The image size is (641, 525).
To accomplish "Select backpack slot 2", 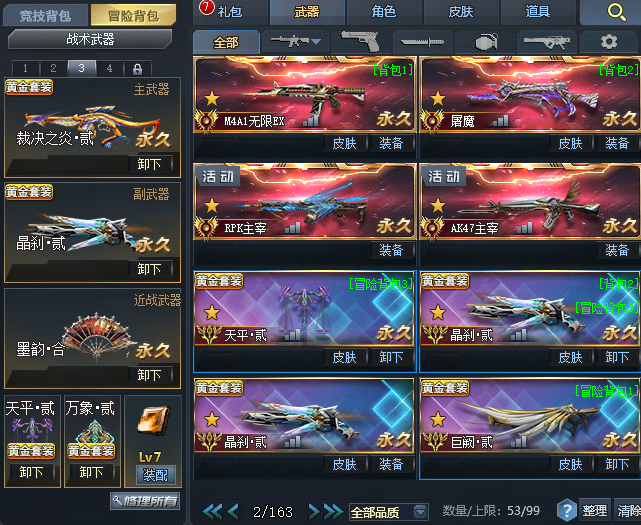I will [x=54, y=68].
